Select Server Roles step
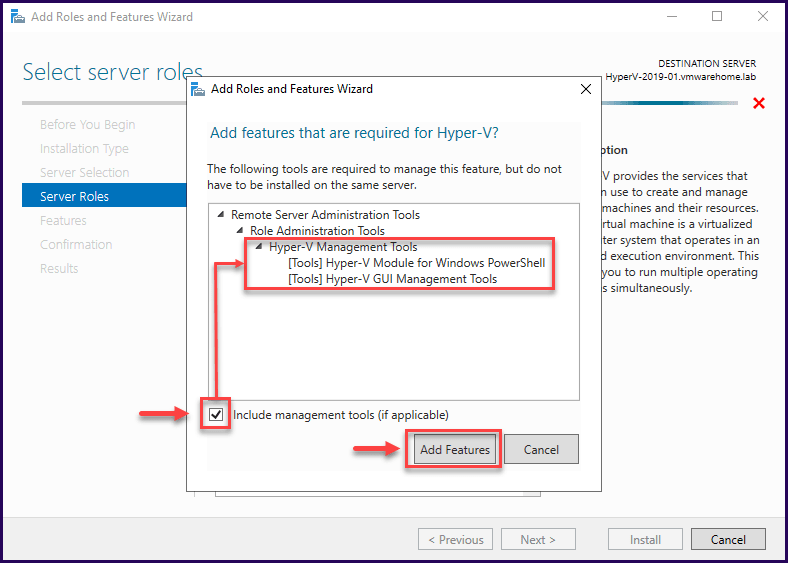Screen dimensions: 788x563 click(104, 197)
